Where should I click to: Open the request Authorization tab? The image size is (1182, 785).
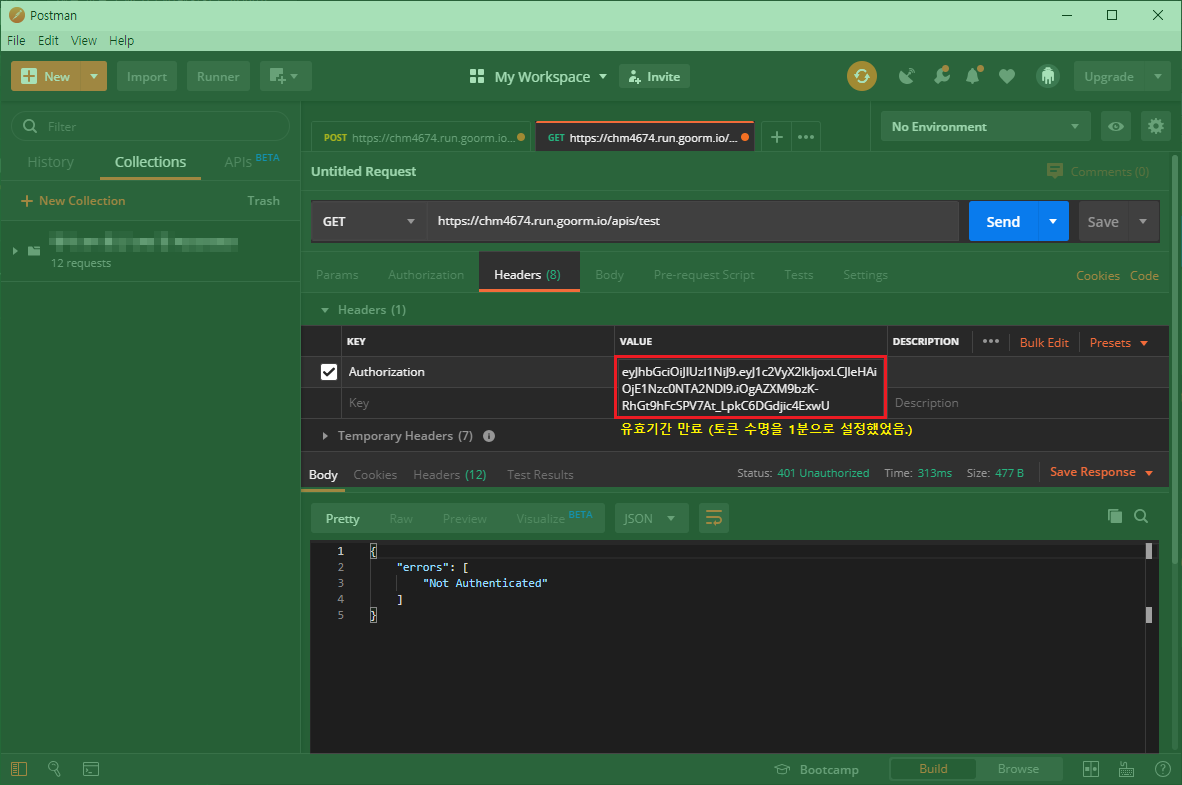426,274
